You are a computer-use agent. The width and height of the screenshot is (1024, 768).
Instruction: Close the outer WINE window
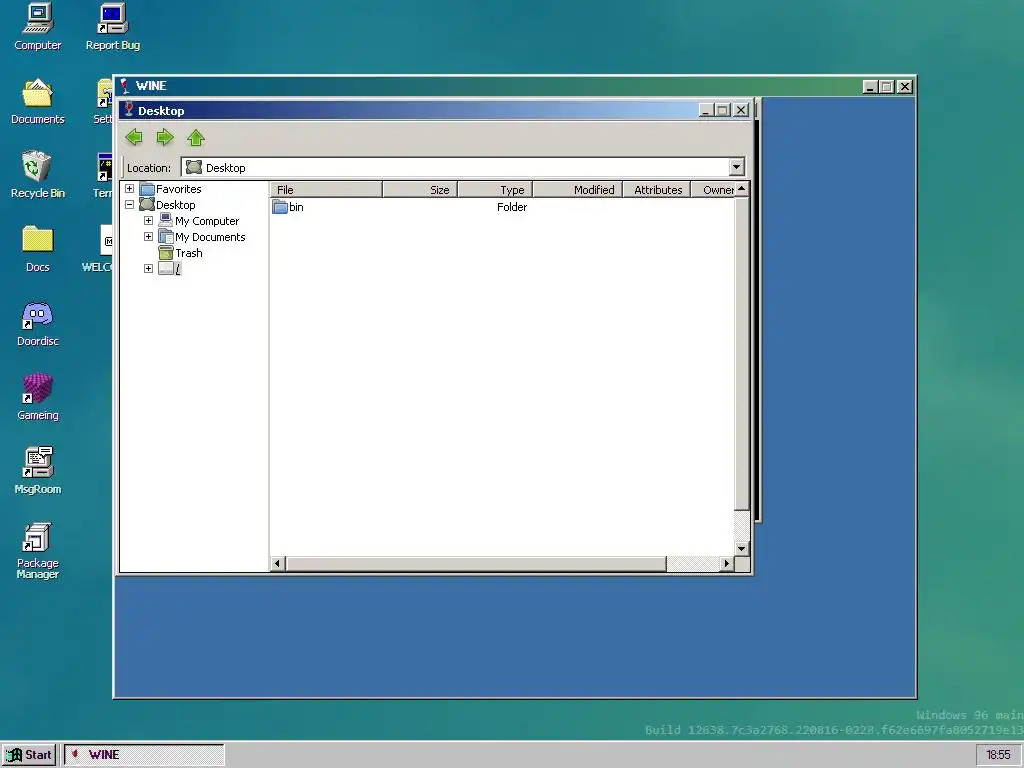click(x=904, y=86)
